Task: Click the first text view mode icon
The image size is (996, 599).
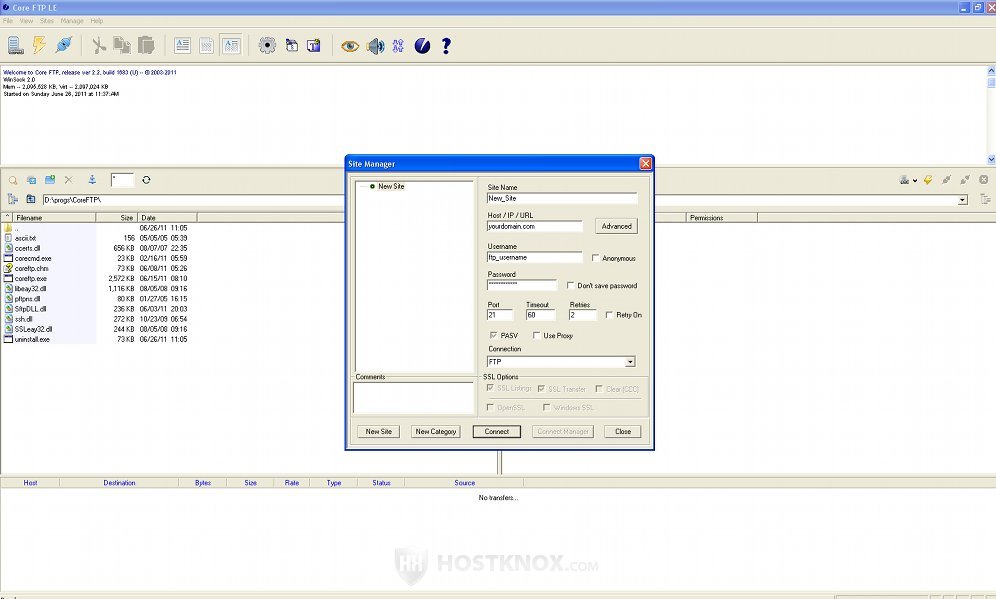Action: tap(182, 45)
